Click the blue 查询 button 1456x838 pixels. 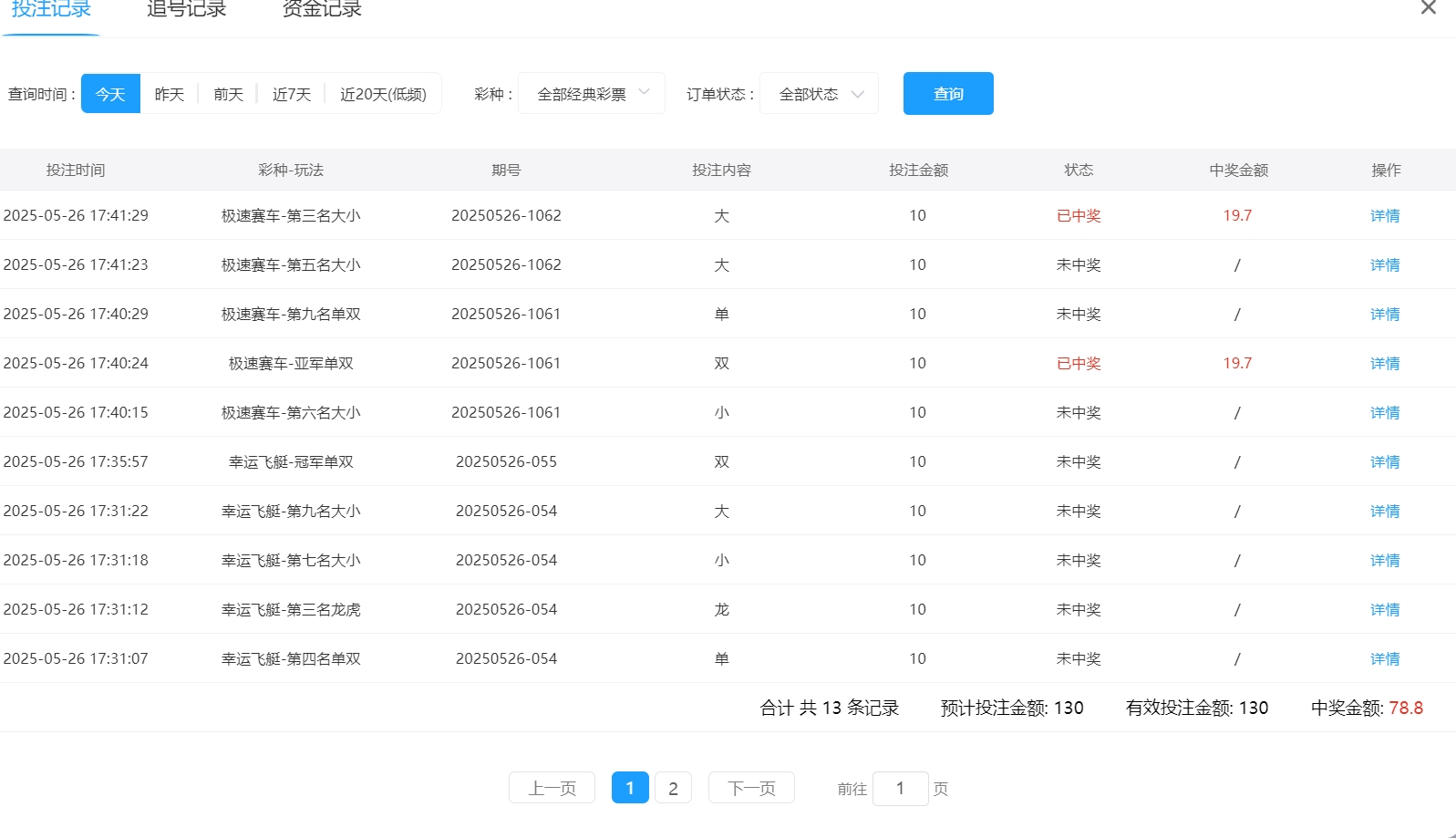pyautogui.click(x=948, y=94)
